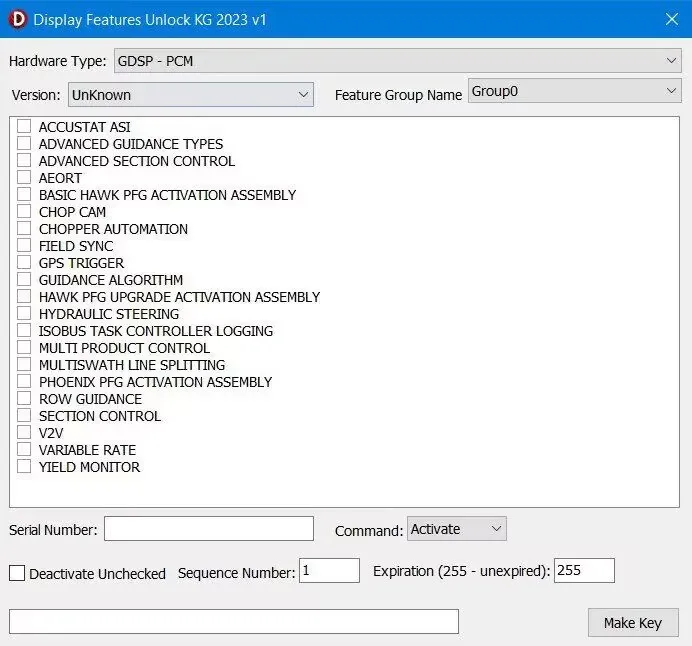Check the SECTION CONTROL box
692x646 pixels.
coord(24,415)
